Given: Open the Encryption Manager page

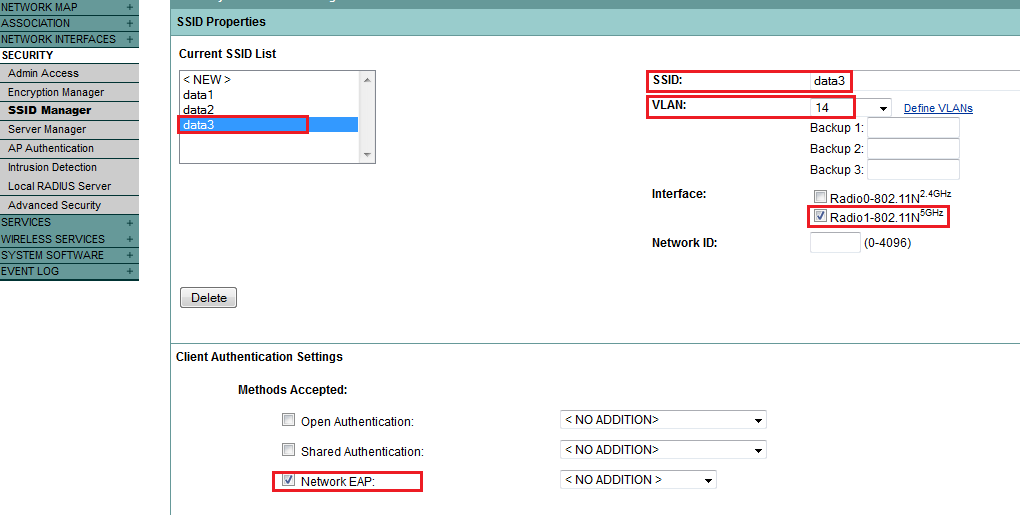Looking at the screenshot, I should coord(56,92).
